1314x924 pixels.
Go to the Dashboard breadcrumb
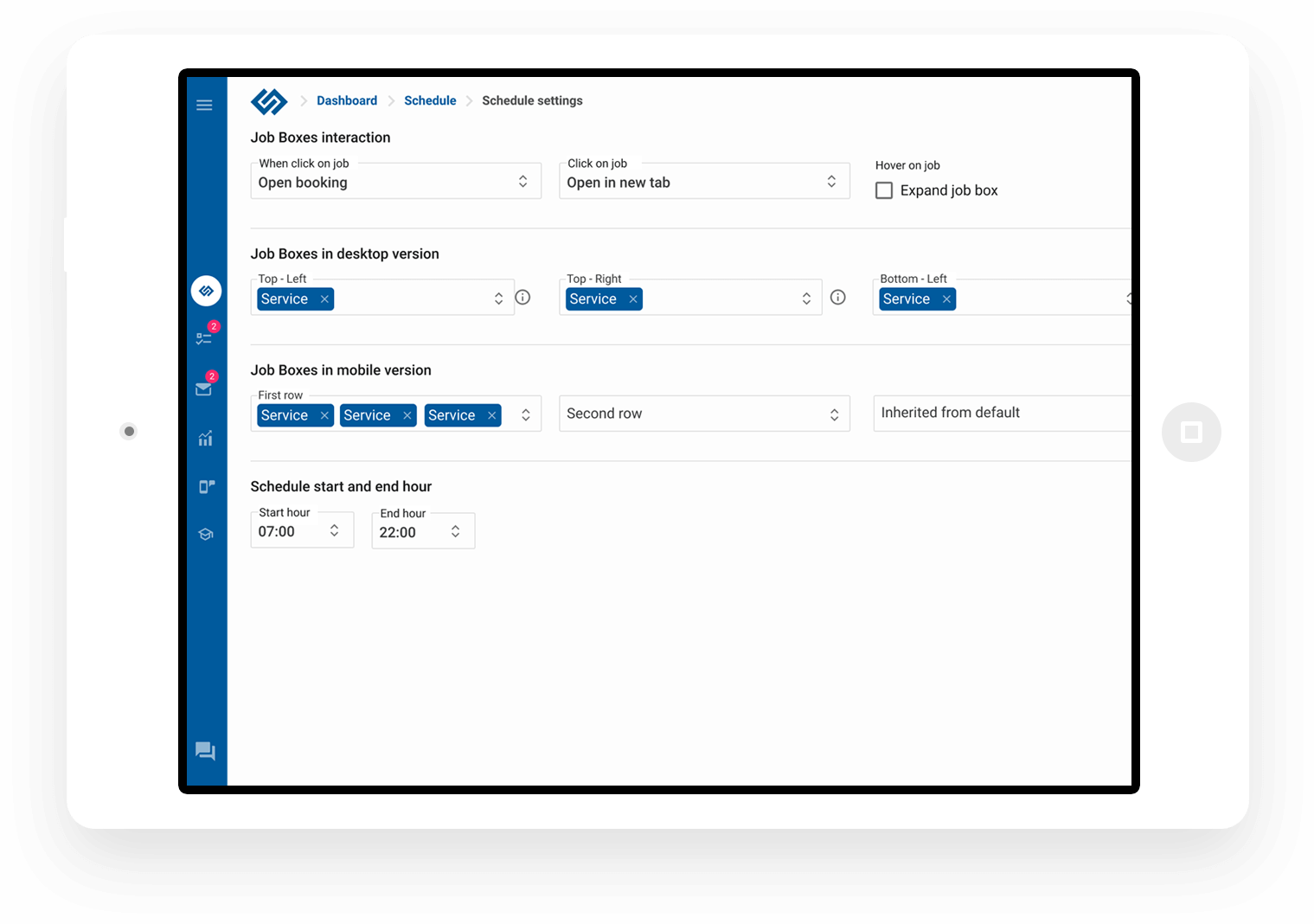click(347, 100)
